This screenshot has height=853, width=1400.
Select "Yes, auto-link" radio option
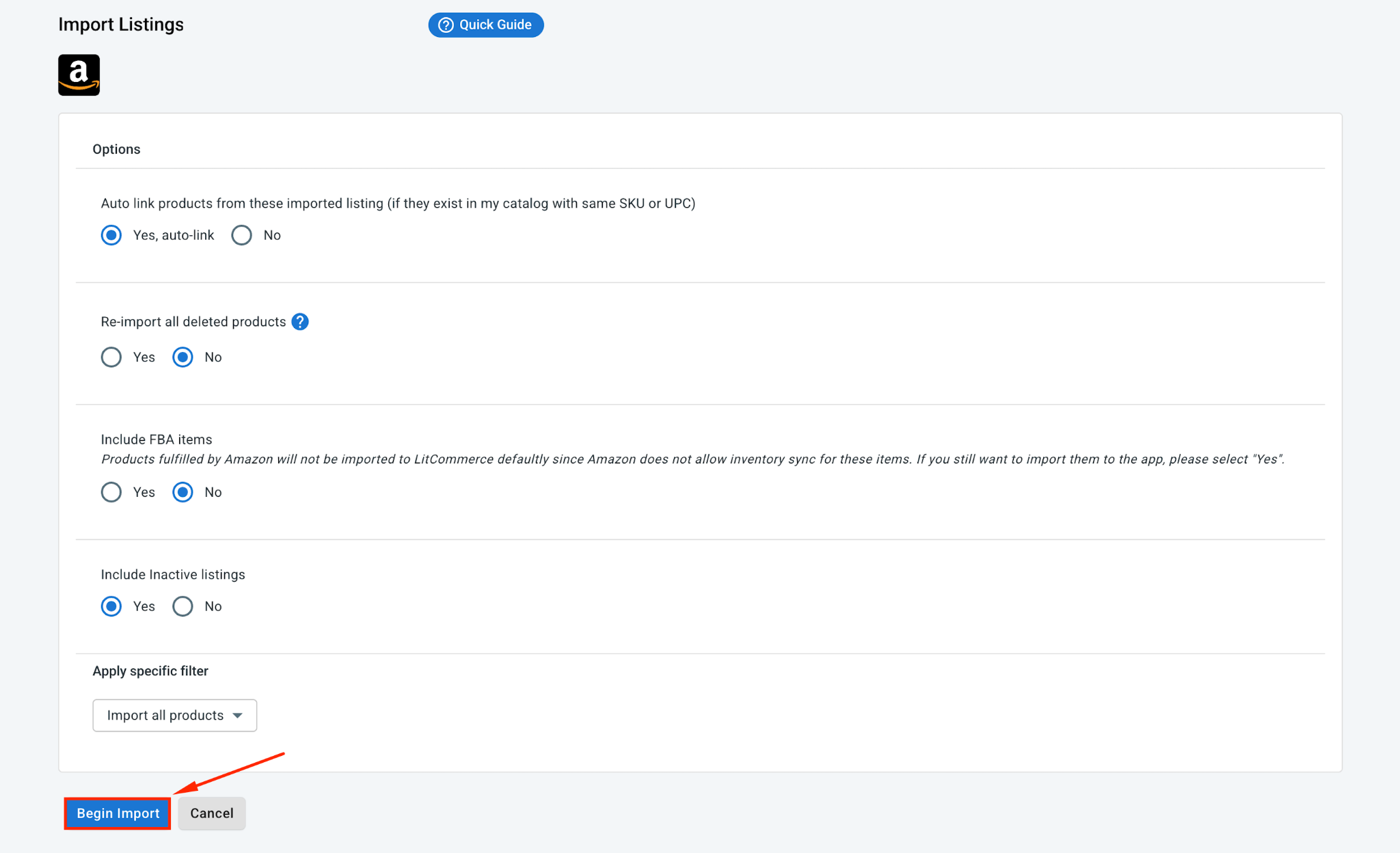coord(111,235)
